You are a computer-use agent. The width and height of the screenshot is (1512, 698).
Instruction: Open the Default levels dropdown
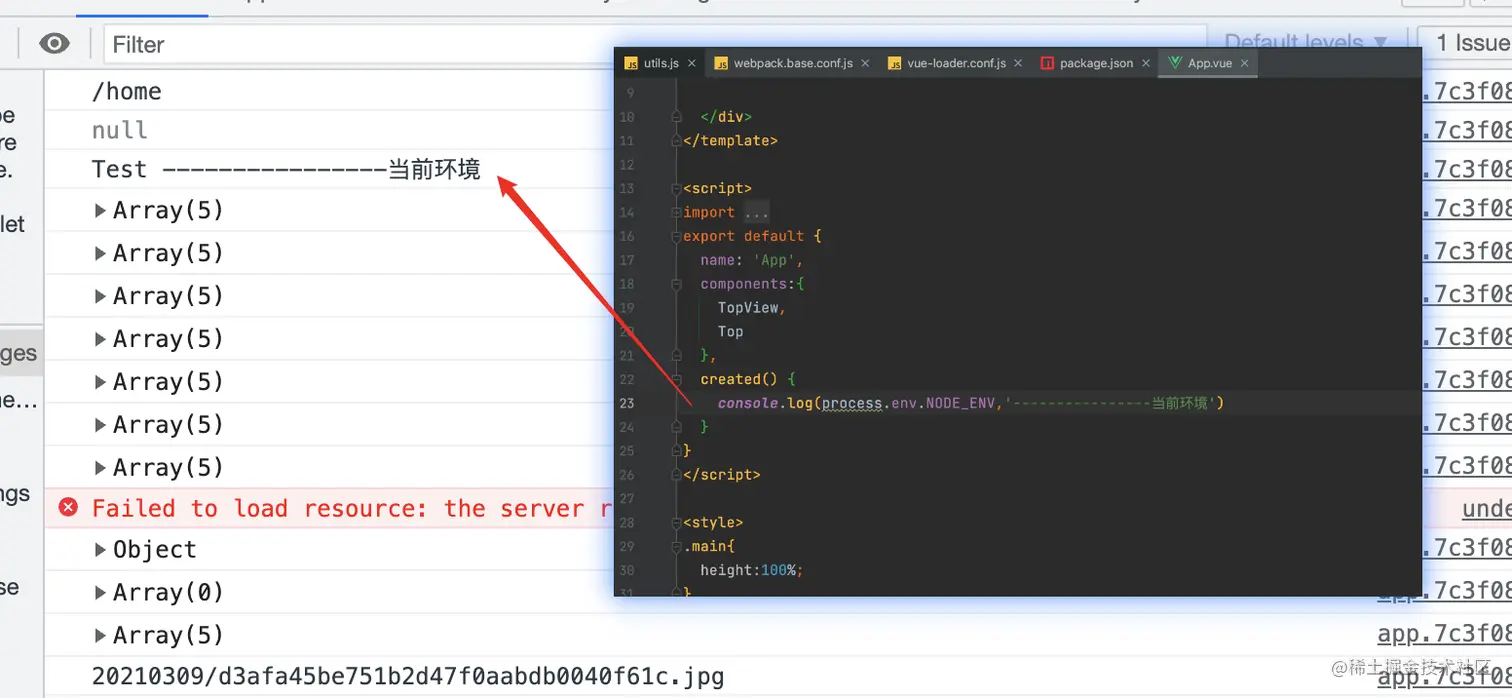coord(1305,42)
